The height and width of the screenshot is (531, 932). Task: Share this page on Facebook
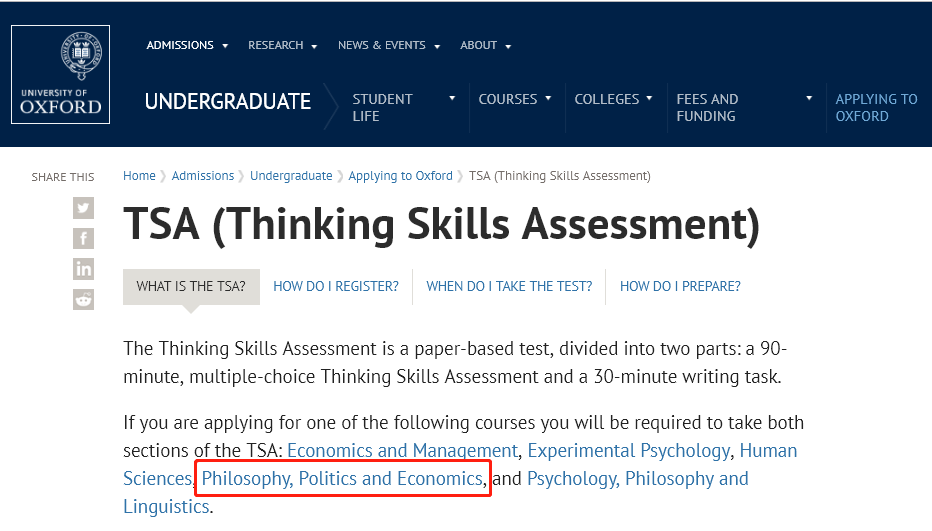click(x=83, y=238)
